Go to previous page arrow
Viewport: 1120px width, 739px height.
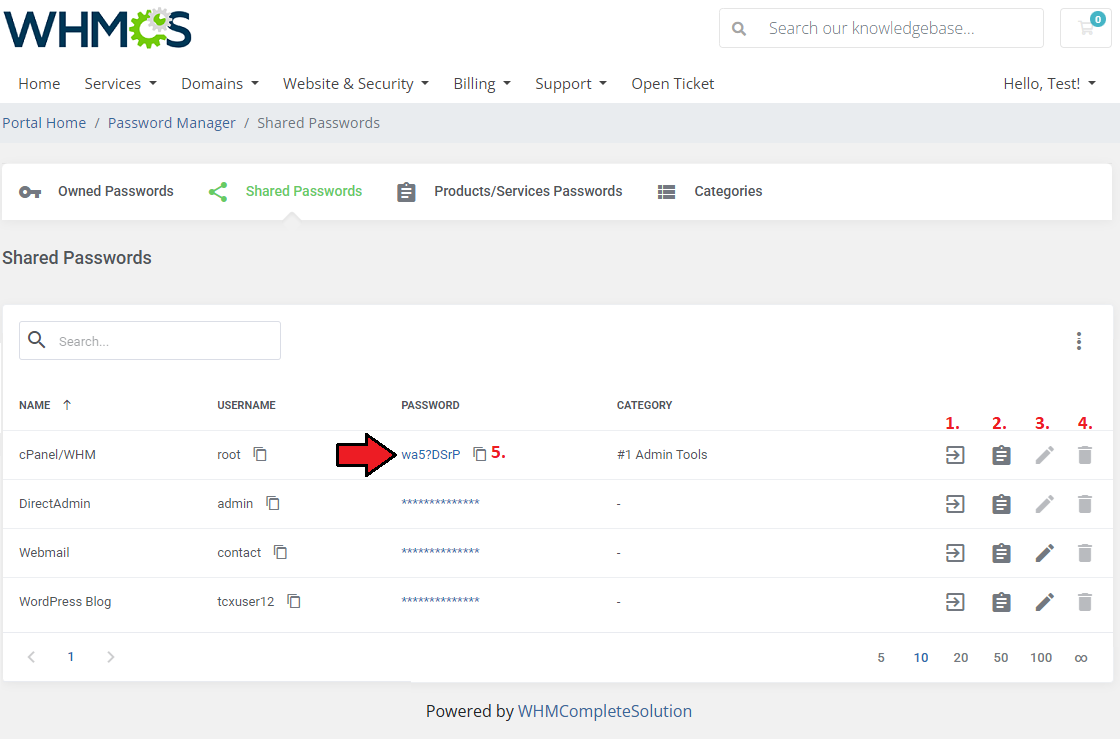pos(31,657)
